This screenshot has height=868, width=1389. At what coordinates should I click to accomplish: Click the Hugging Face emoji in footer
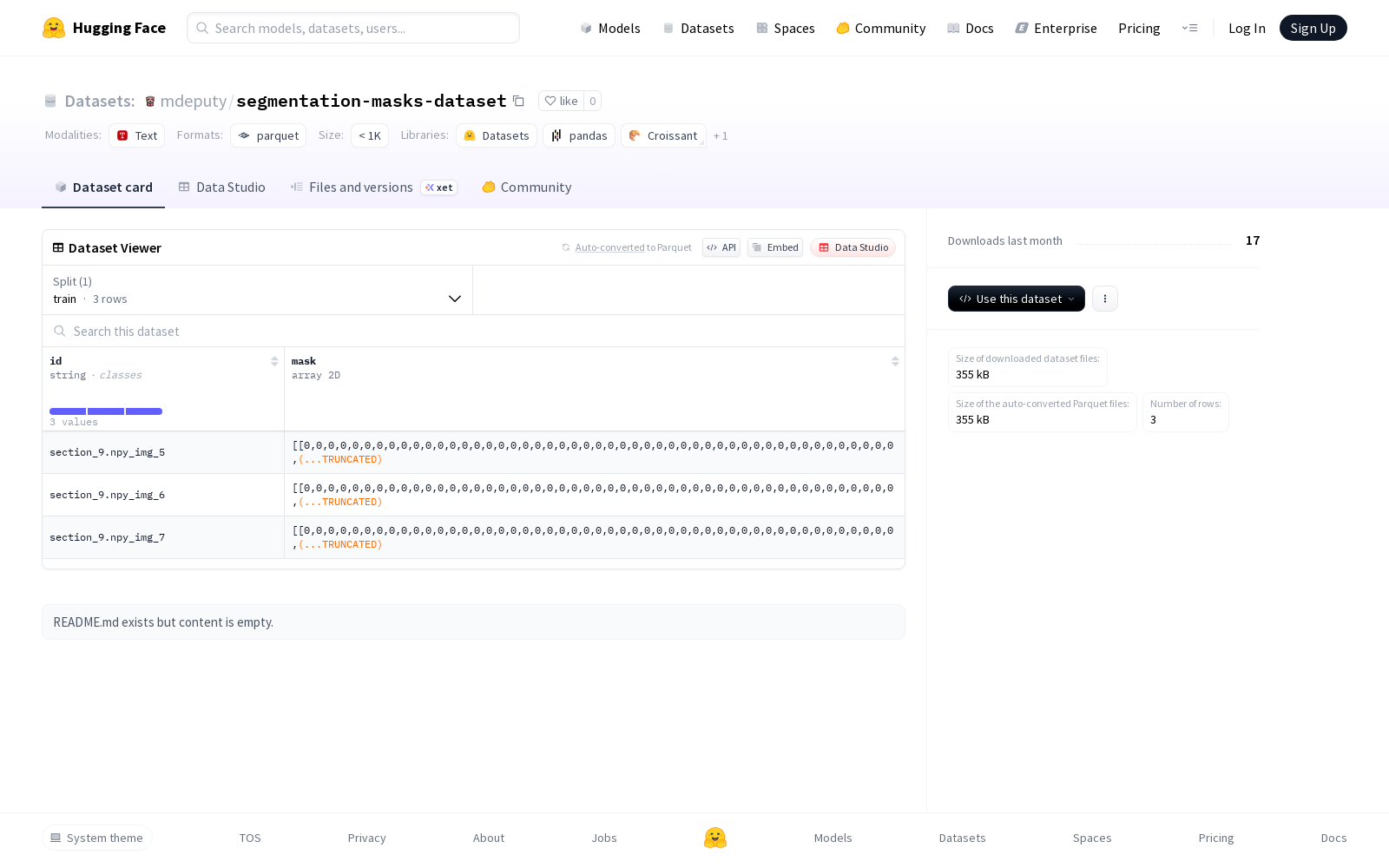coord(715,838)
